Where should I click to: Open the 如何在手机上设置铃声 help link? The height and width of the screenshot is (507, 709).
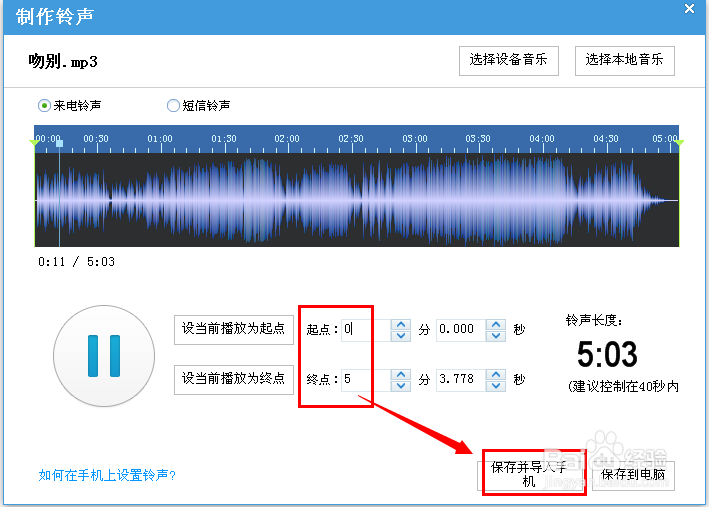point(107,475)
